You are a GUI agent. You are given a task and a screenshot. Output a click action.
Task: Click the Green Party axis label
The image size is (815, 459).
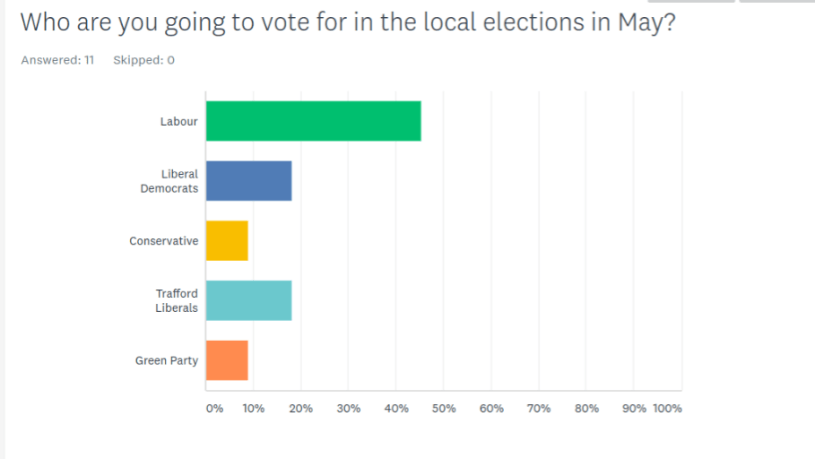coord(166,360)
